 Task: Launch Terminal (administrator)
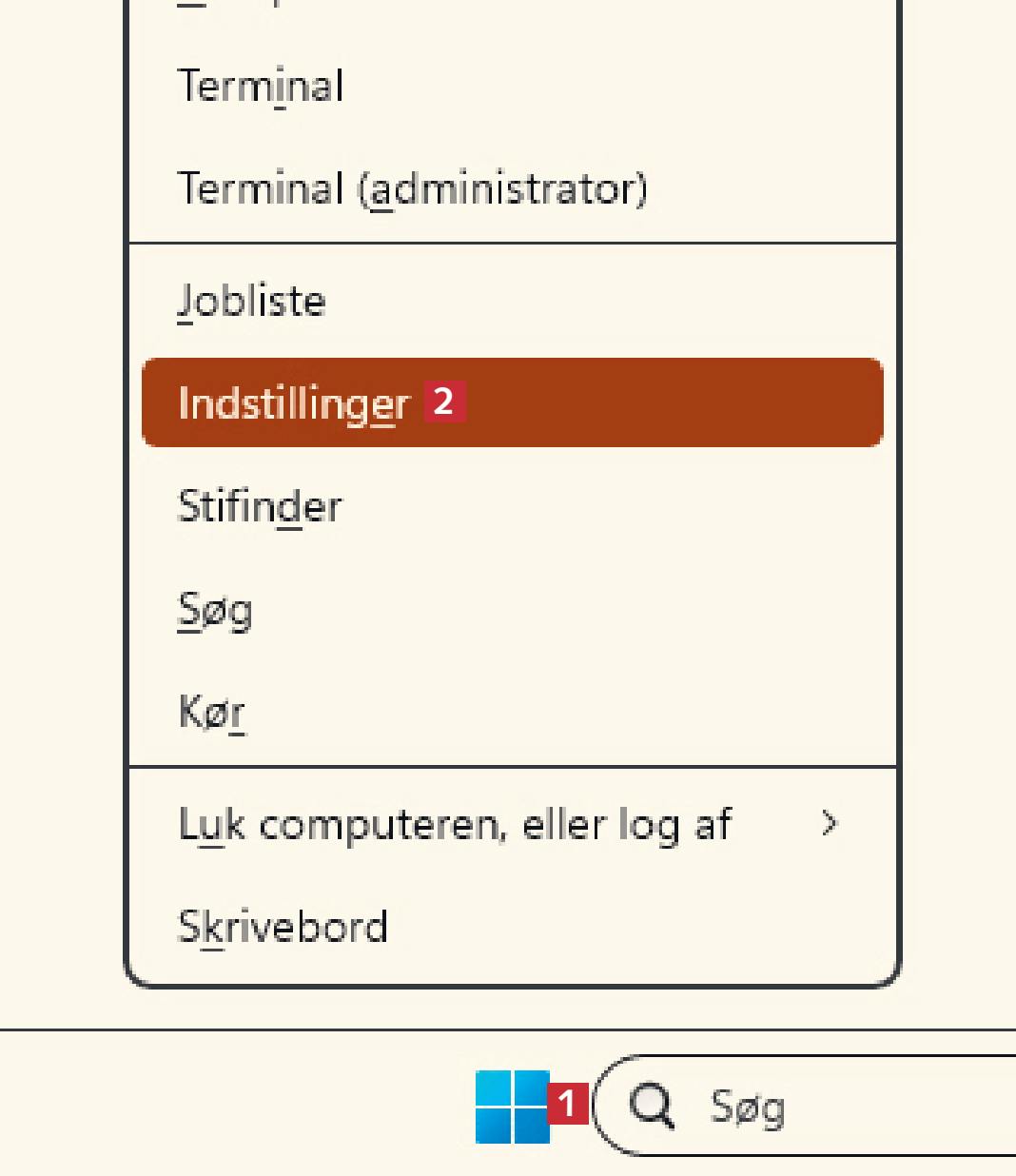coord(412,188)
